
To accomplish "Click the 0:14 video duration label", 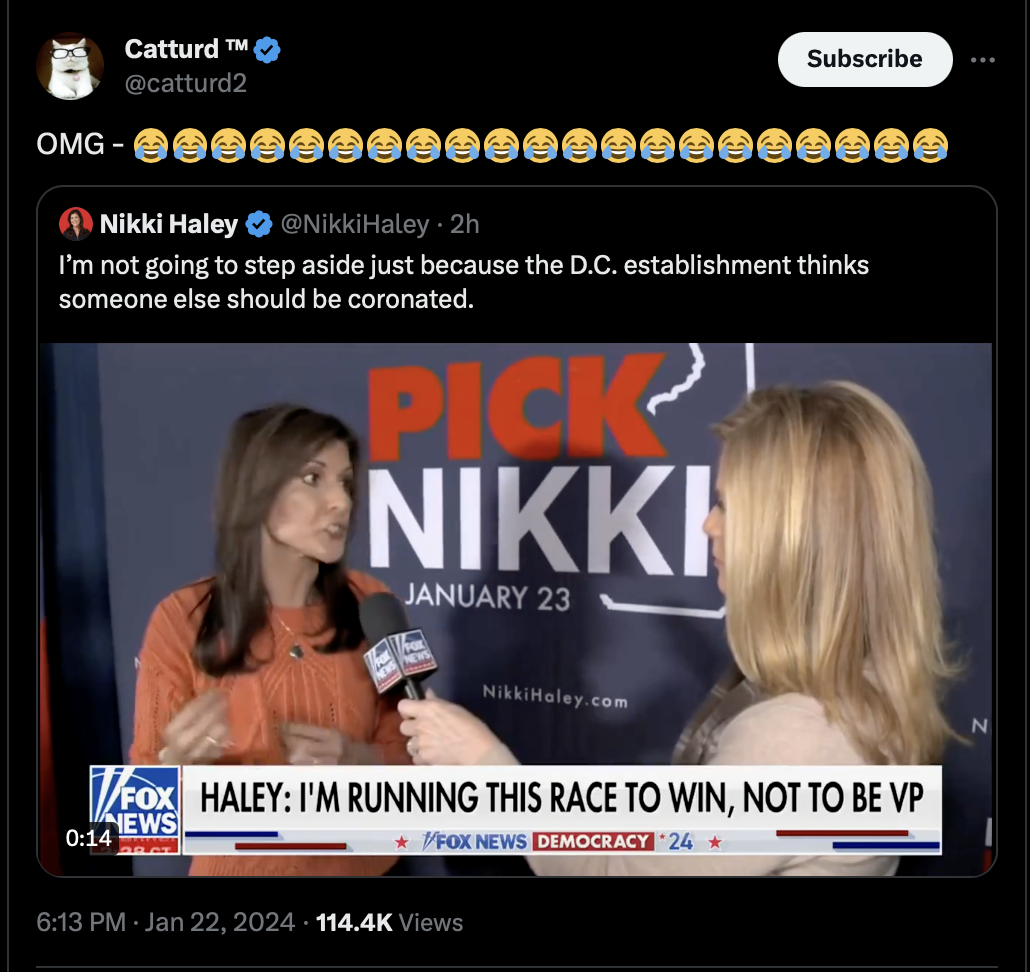I will tap(88, 838).
